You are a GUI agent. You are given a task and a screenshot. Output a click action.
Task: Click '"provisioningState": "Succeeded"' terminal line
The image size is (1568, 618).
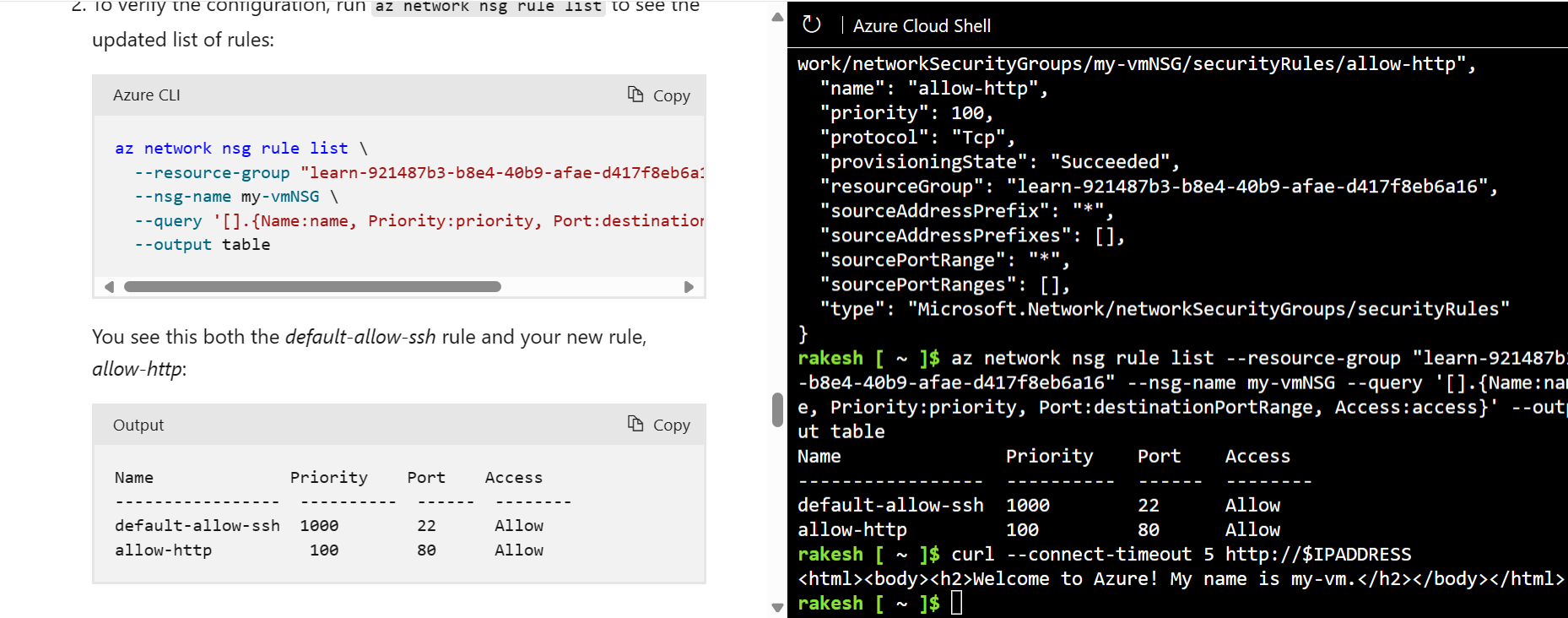pos(1000,161)
